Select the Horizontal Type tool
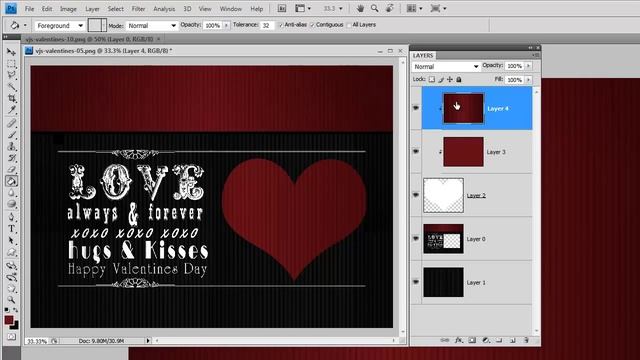 click(11, 229)
